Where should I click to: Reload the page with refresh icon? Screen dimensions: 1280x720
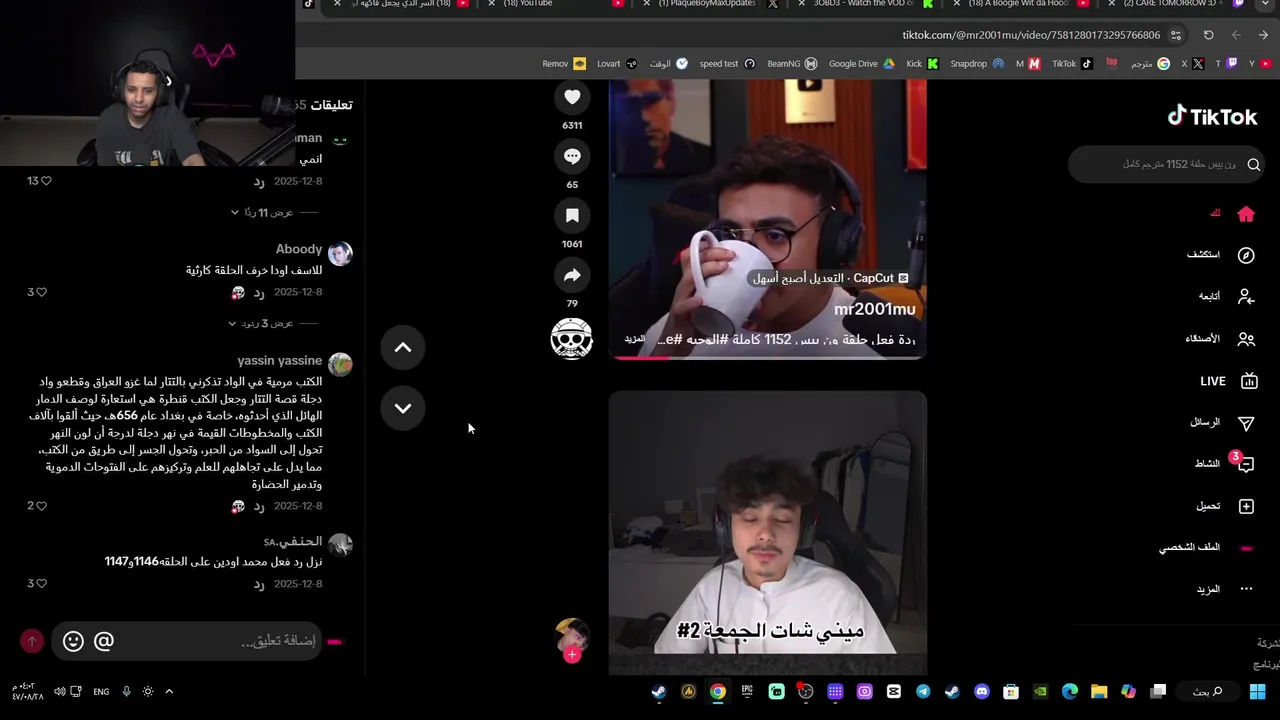pyautogui.click(x=1208, y=35)
